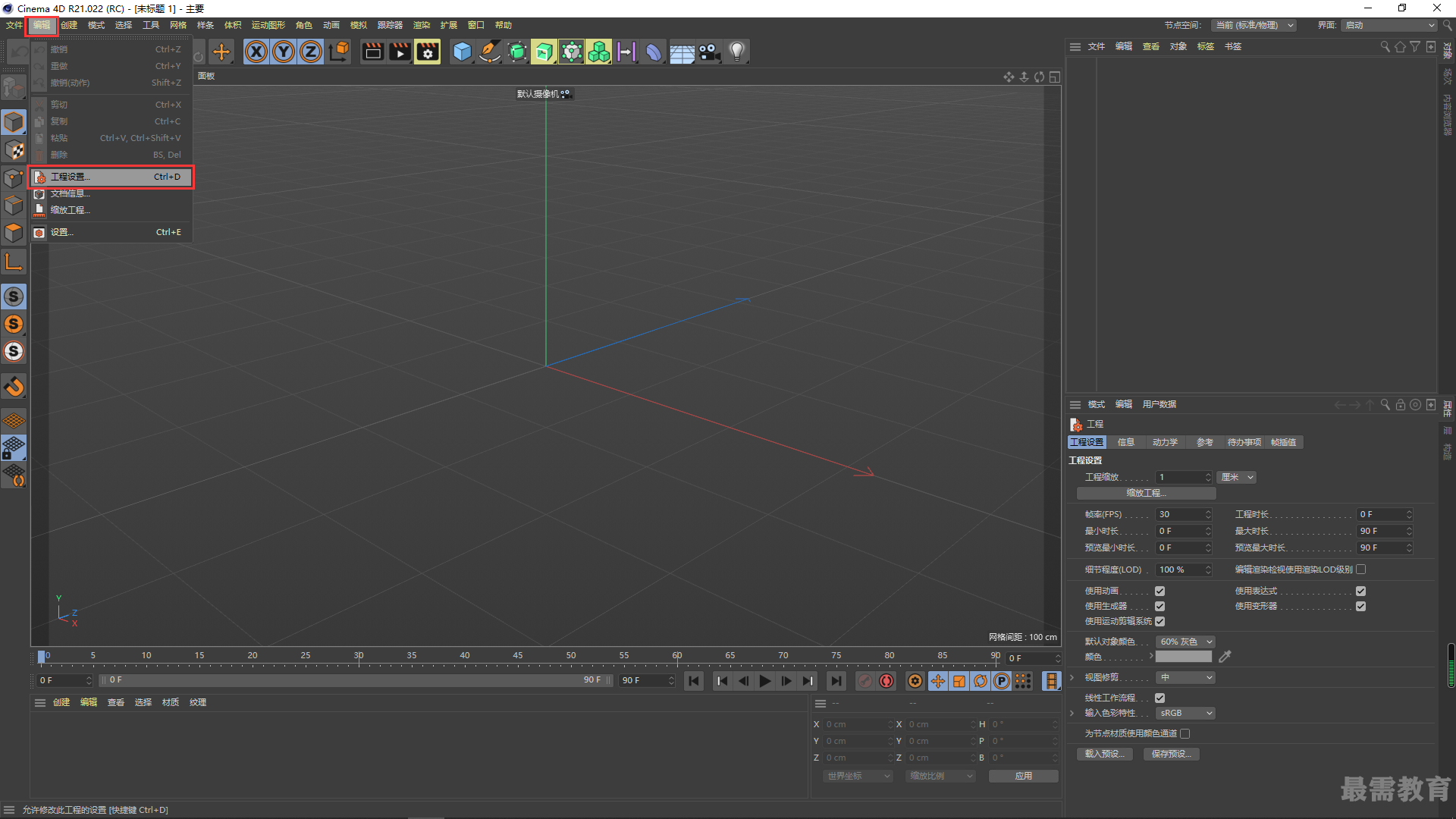The height and width of the screenshot is (819, 1456).
Task: Go to timeline end button
Action: coord(836,681)
